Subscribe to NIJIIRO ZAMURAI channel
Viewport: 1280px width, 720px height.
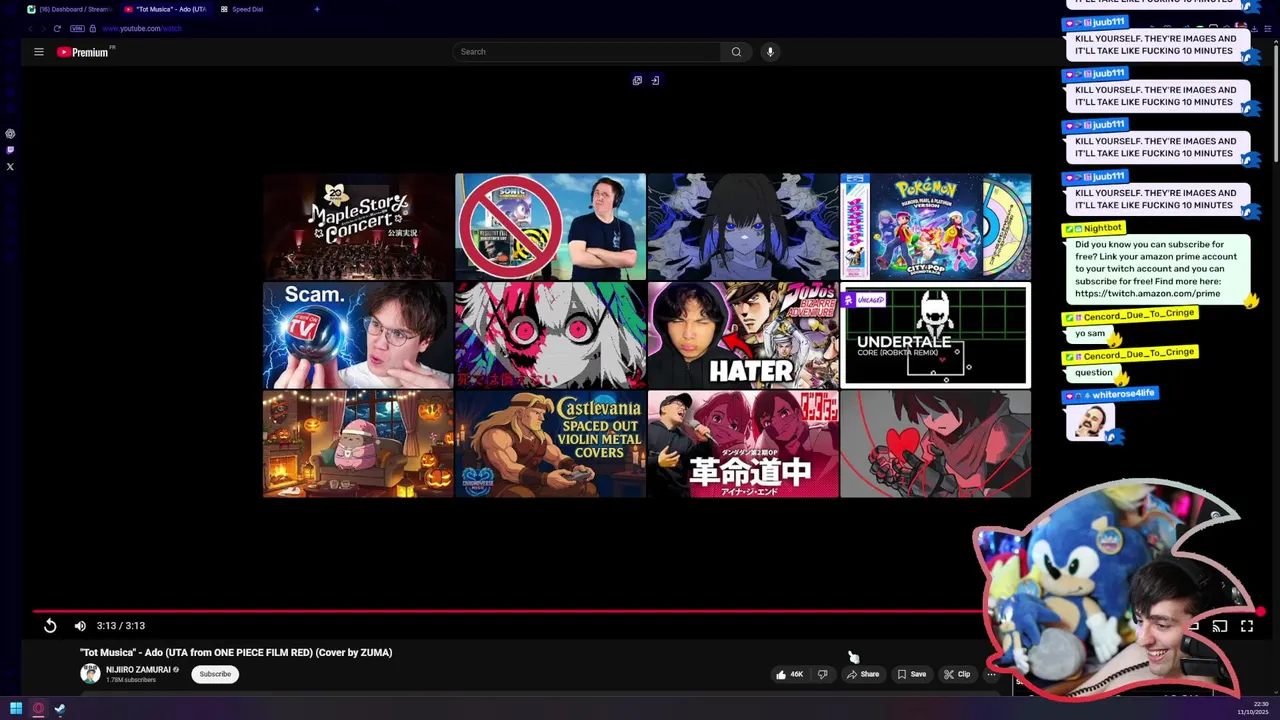click(215, 674)
